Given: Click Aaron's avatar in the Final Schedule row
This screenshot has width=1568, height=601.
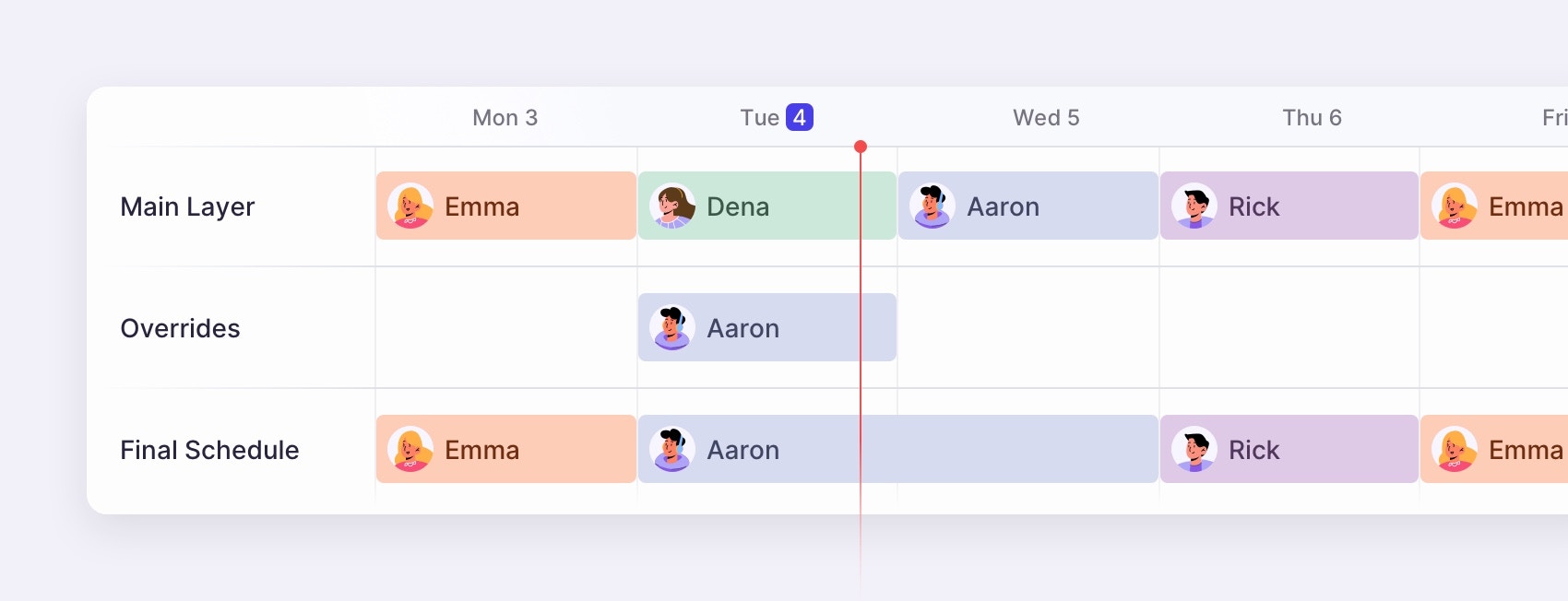Looking at the screenshot, I should pyautogui.click(x=672, y=449).
